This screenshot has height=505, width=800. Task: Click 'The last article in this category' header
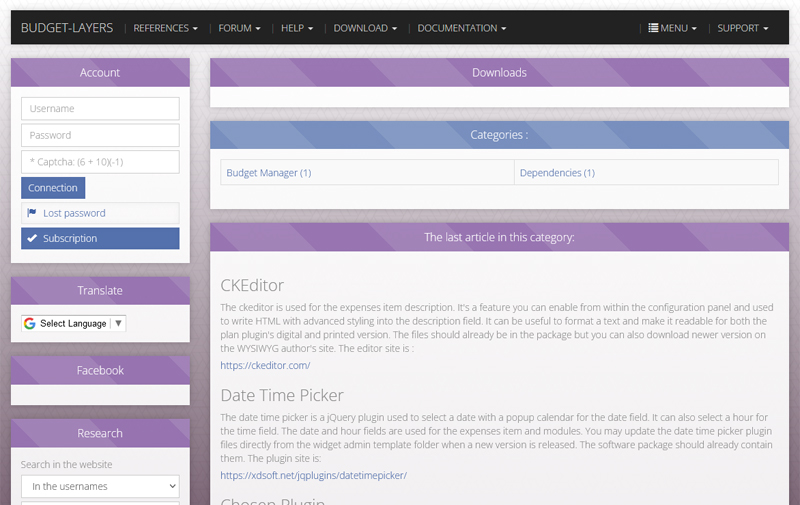click(499, 237)
